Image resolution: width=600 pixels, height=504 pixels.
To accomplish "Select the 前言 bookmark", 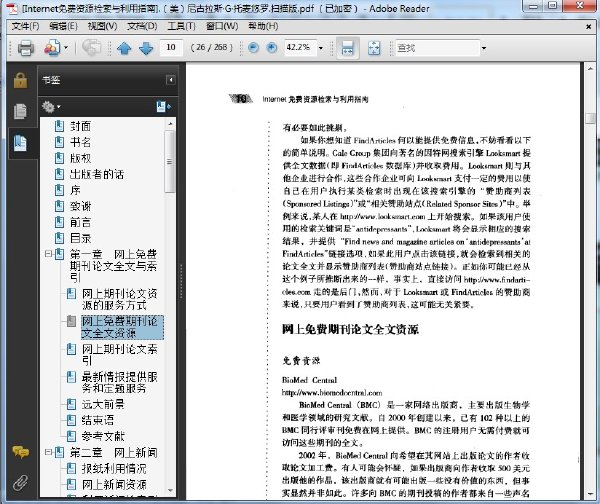I will [x=80, y=222].
